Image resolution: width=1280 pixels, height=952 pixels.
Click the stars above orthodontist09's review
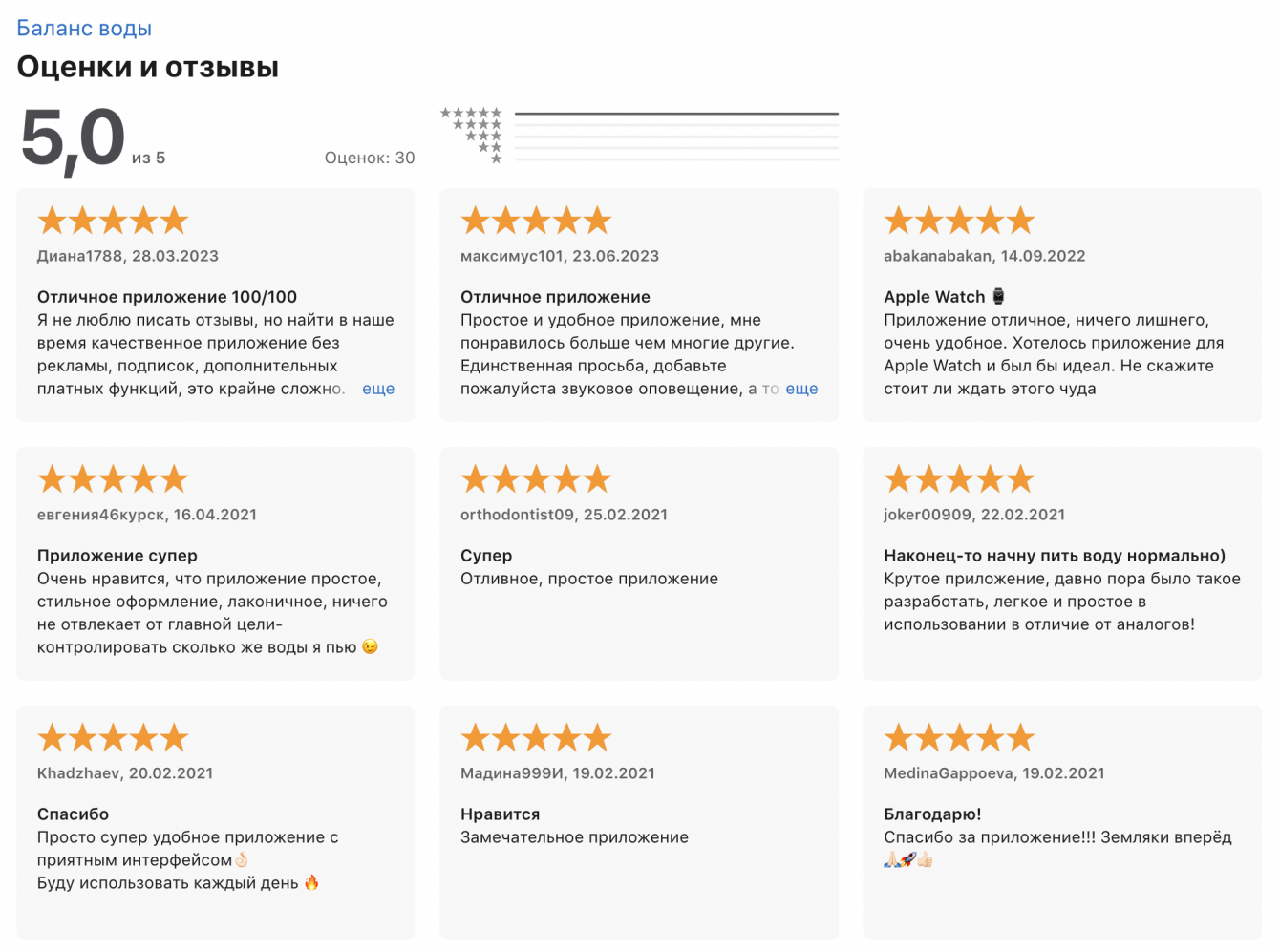[536, 479]
